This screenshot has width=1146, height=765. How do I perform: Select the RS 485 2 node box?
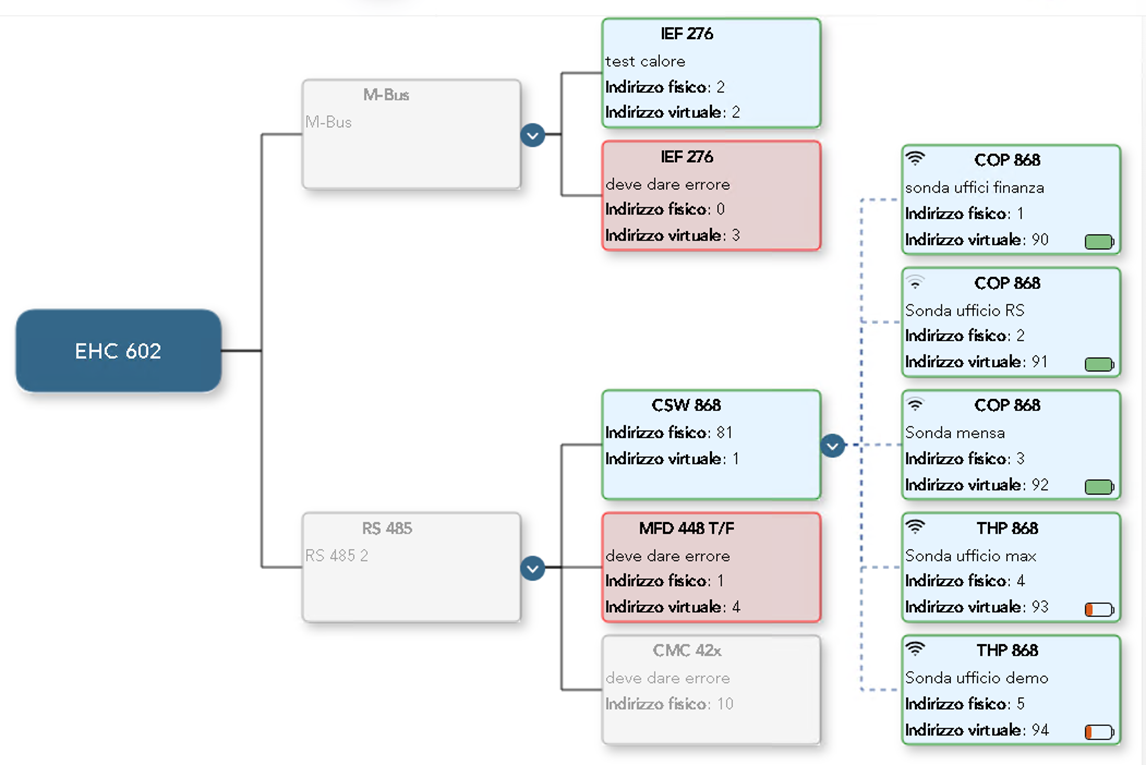tap(411, 567)
